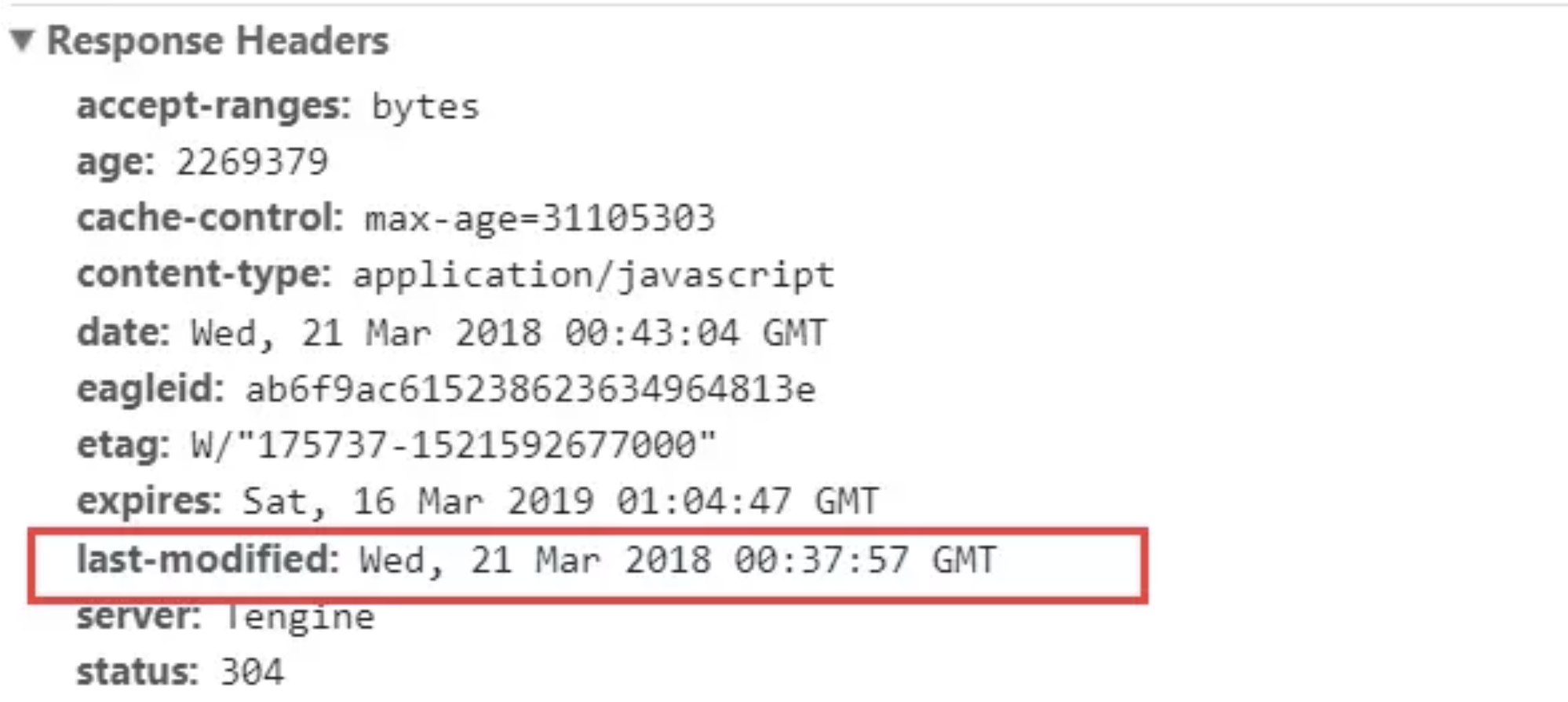Image resolution: width=1568 pixels, height=702 pixels.
Task: Click the date header value
Action: pos(508,332)
